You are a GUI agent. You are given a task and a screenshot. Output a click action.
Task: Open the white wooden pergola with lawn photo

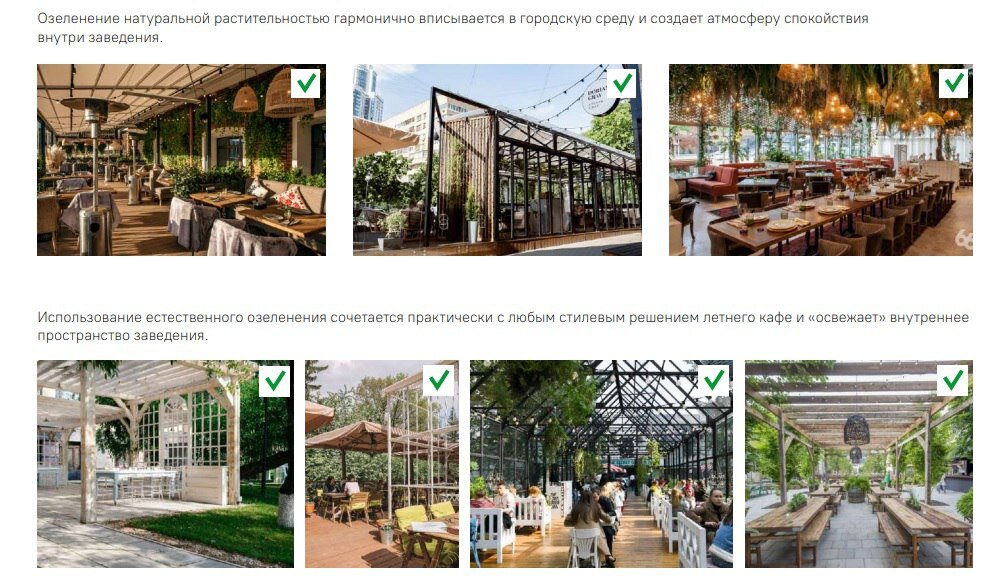[165, 464]
